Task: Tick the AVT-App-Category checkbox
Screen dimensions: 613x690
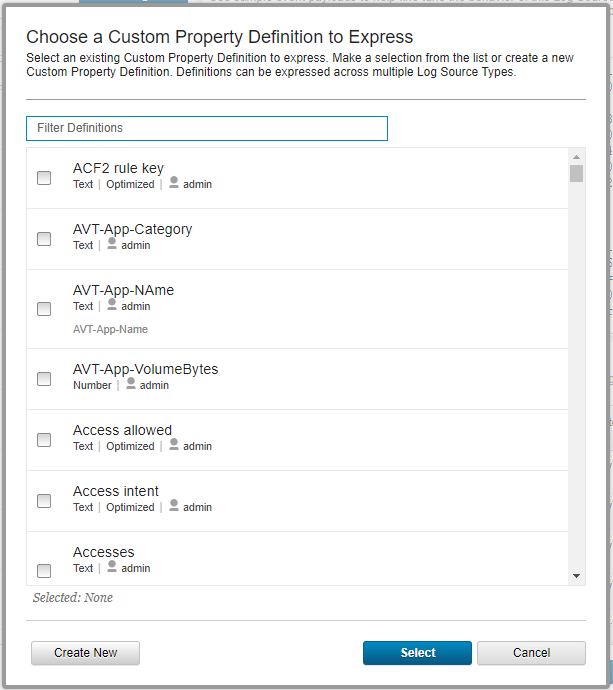Action: pyautogui.click(x=44, y=239)
